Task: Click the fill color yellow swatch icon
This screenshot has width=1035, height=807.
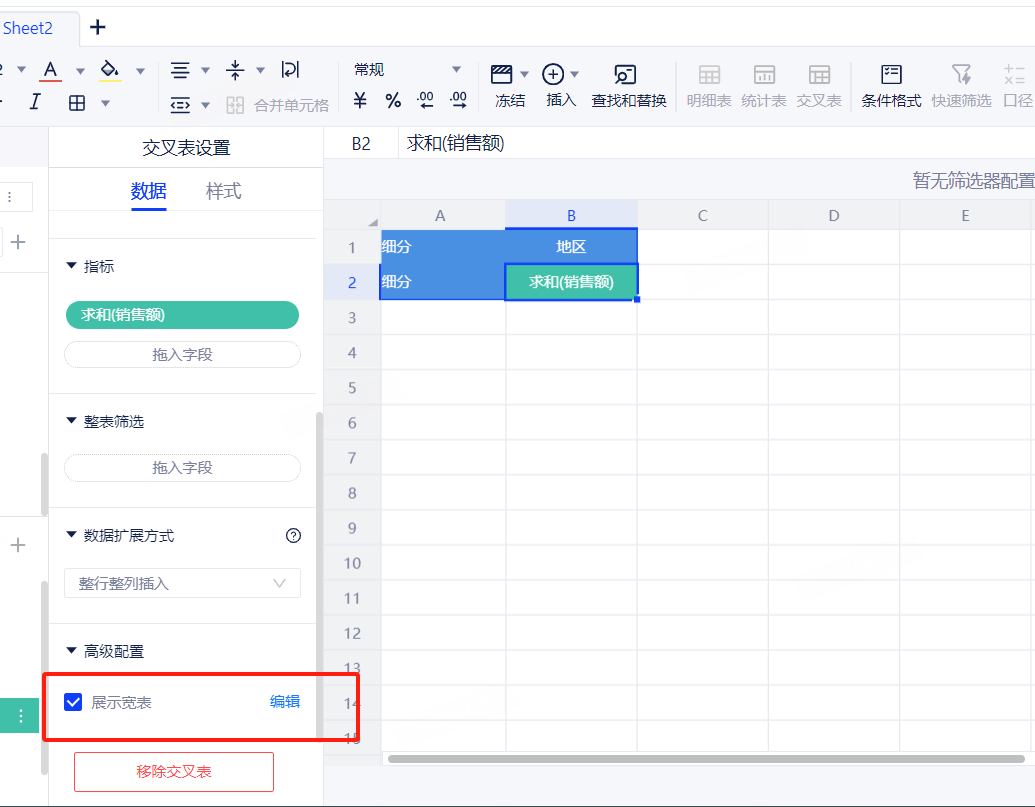Action: [110, 71]
